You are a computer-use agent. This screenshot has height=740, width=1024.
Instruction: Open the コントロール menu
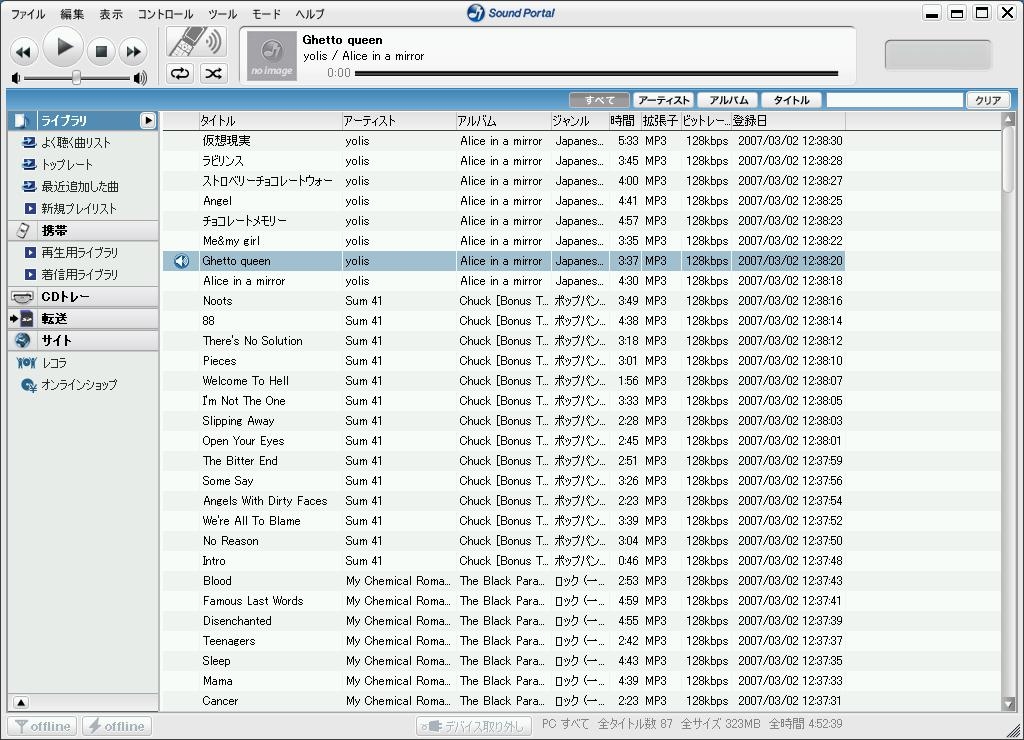[165, 14]
